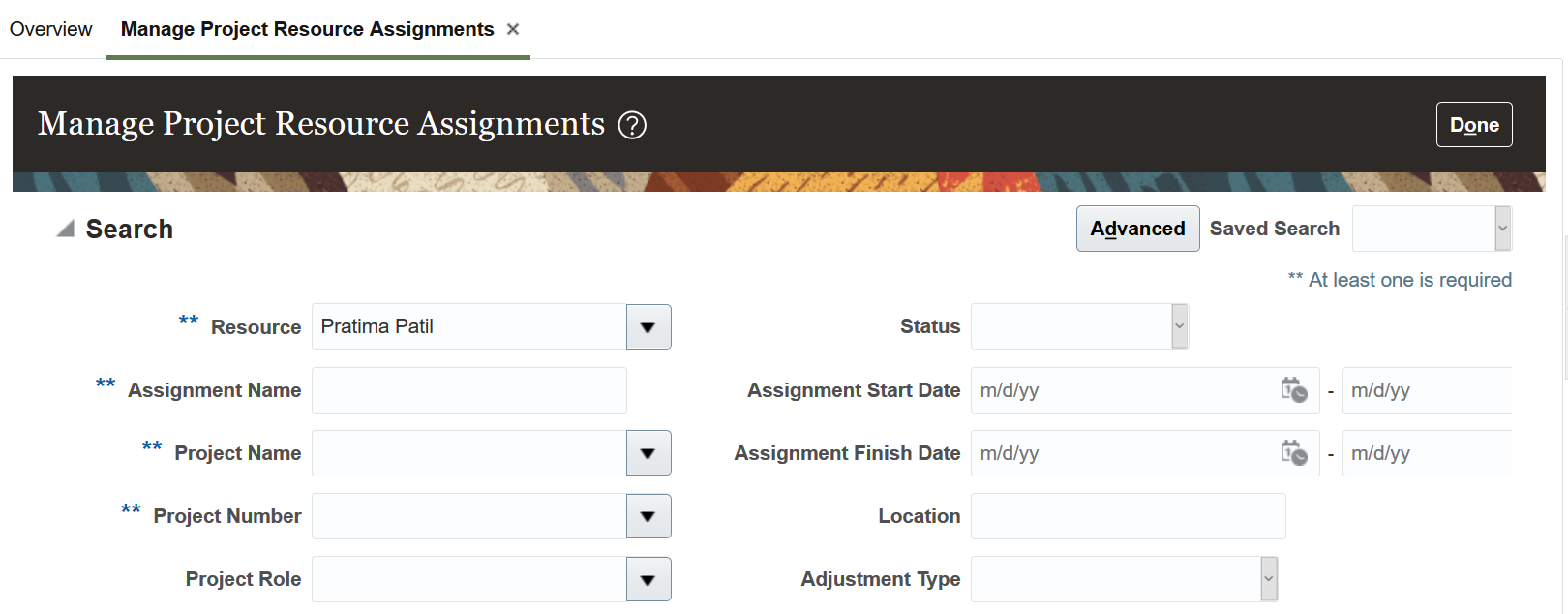The height and width of the screenshot is (614, 1568).
Task: Focus the Assignment Start Date from field
Action: [x=1123, y=390]
